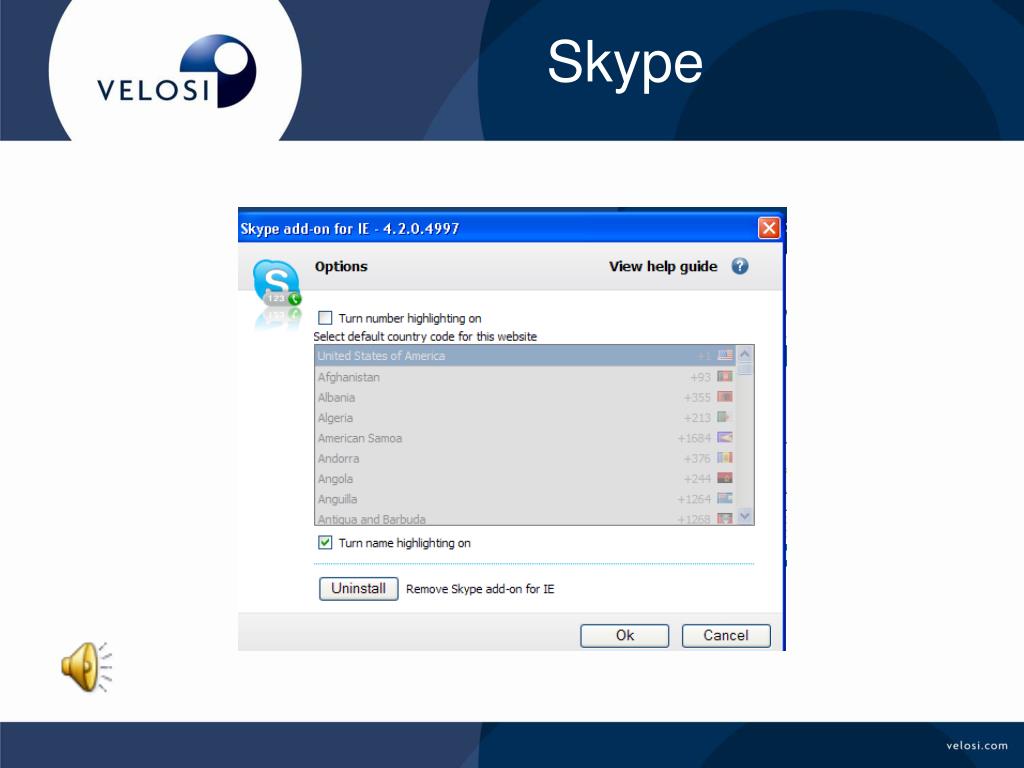The height and width of the screenshot is (768, 1024).
Task: Select Anguilla in the country list
Action: tap(526, 498)
